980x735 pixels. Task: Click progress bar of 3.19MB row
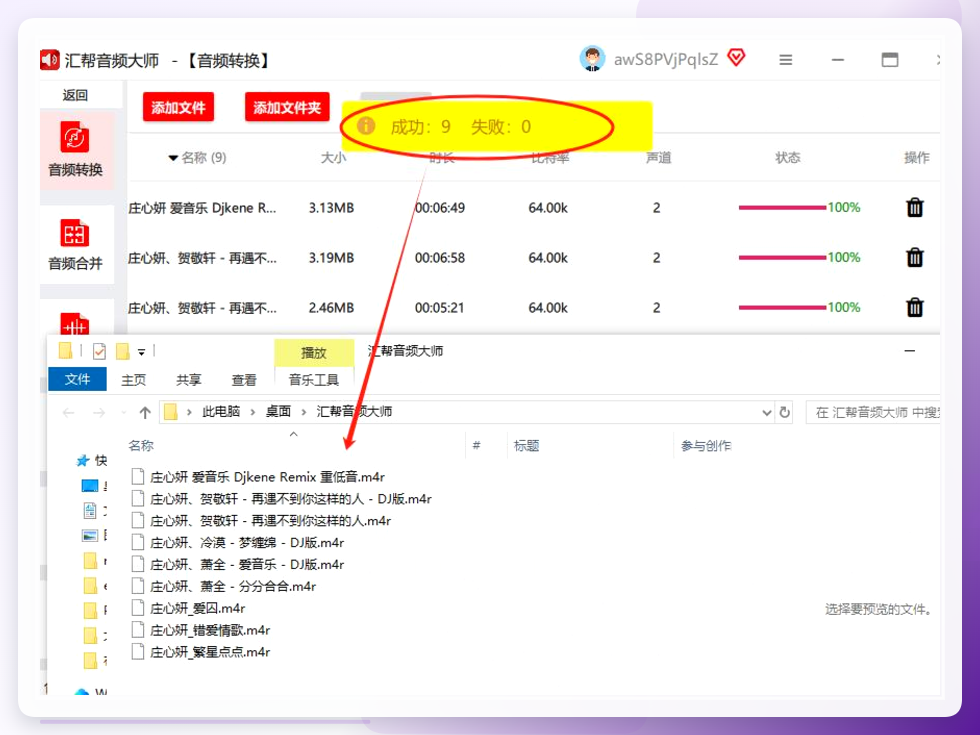(x=782, y=258)
